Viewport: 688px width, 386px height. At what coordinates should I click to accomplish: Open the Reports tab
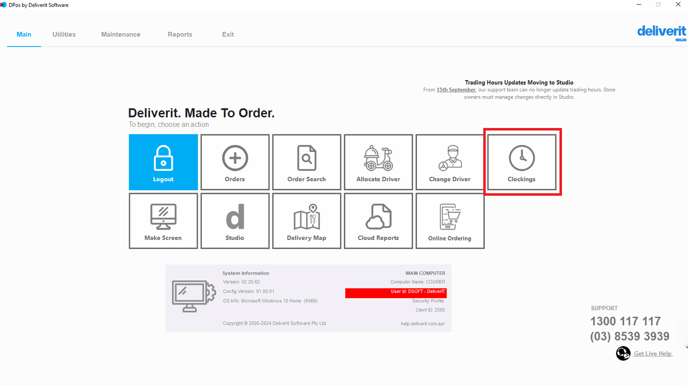pyautogui.click(x=180, y=34)
